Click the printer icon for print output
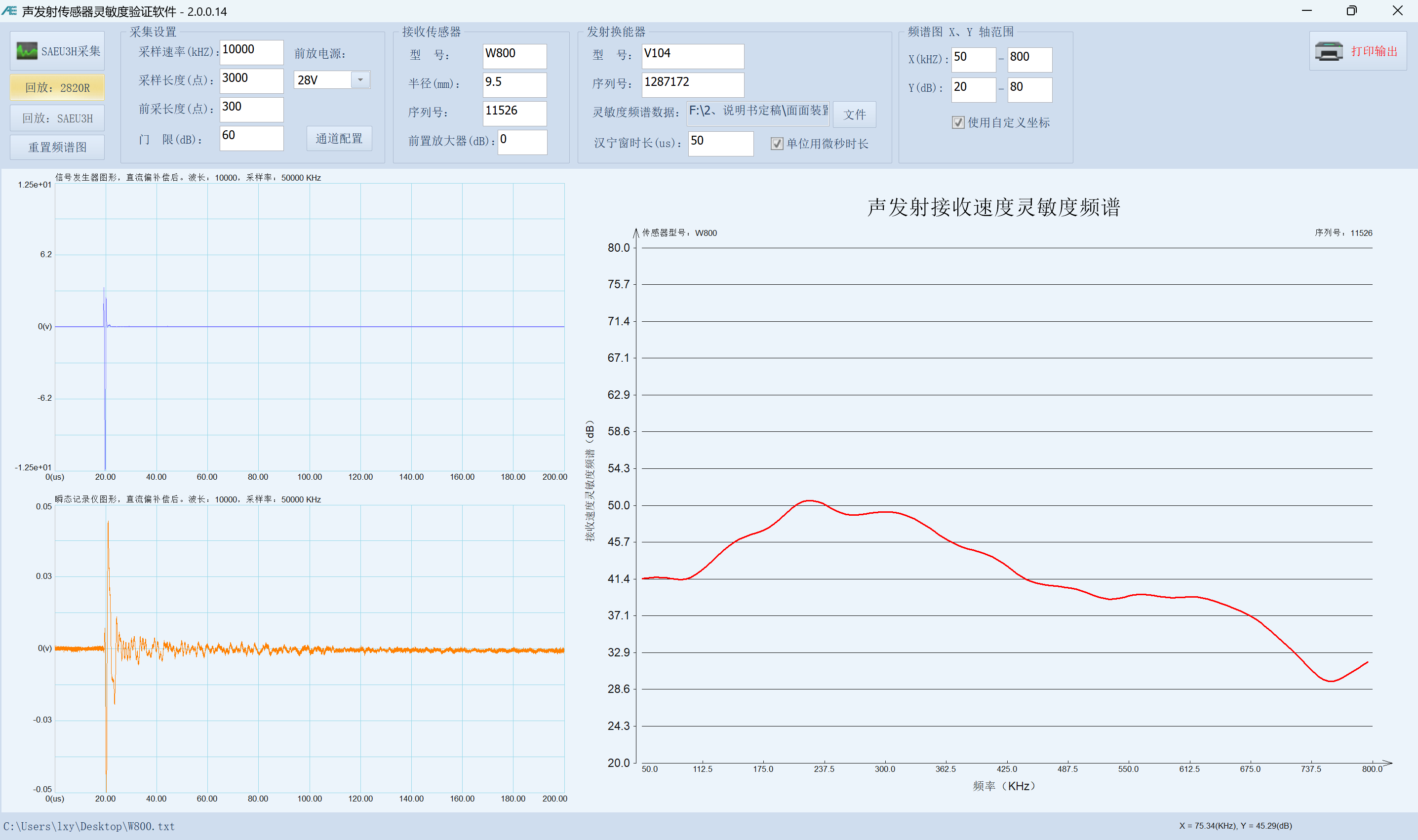The width and height of the screenshot is (1418, 840). coord(1329,51)
